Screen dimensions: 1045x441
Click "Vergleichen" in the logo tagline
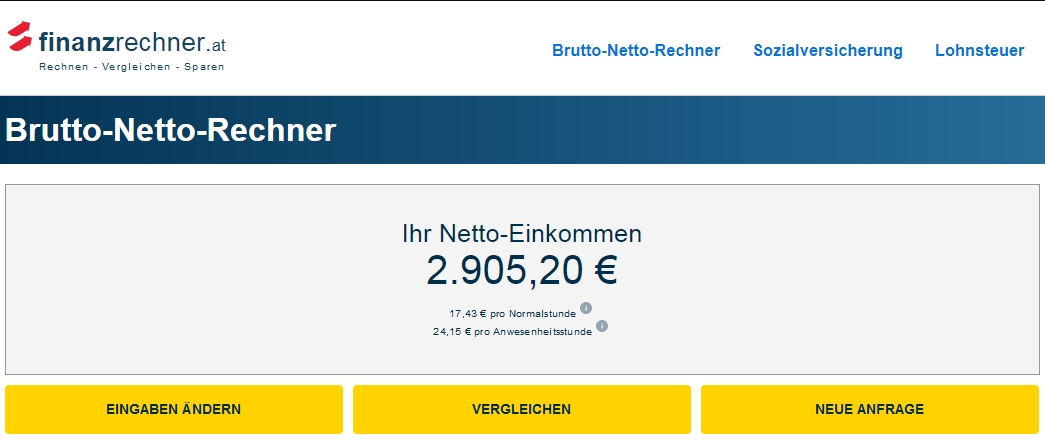pos(136,67)
